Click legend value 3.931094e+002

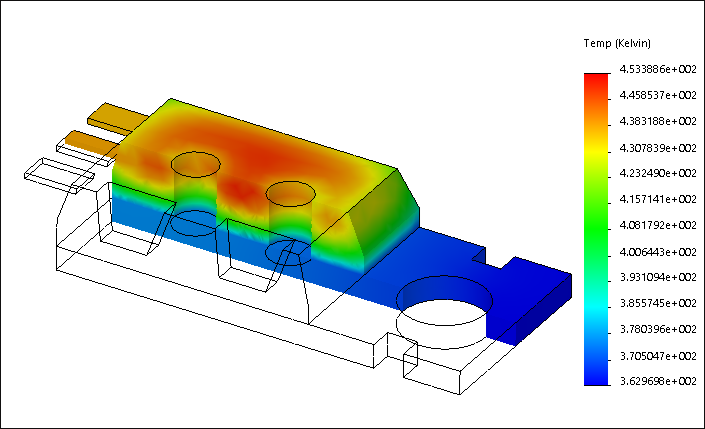(x=658, y=277)
